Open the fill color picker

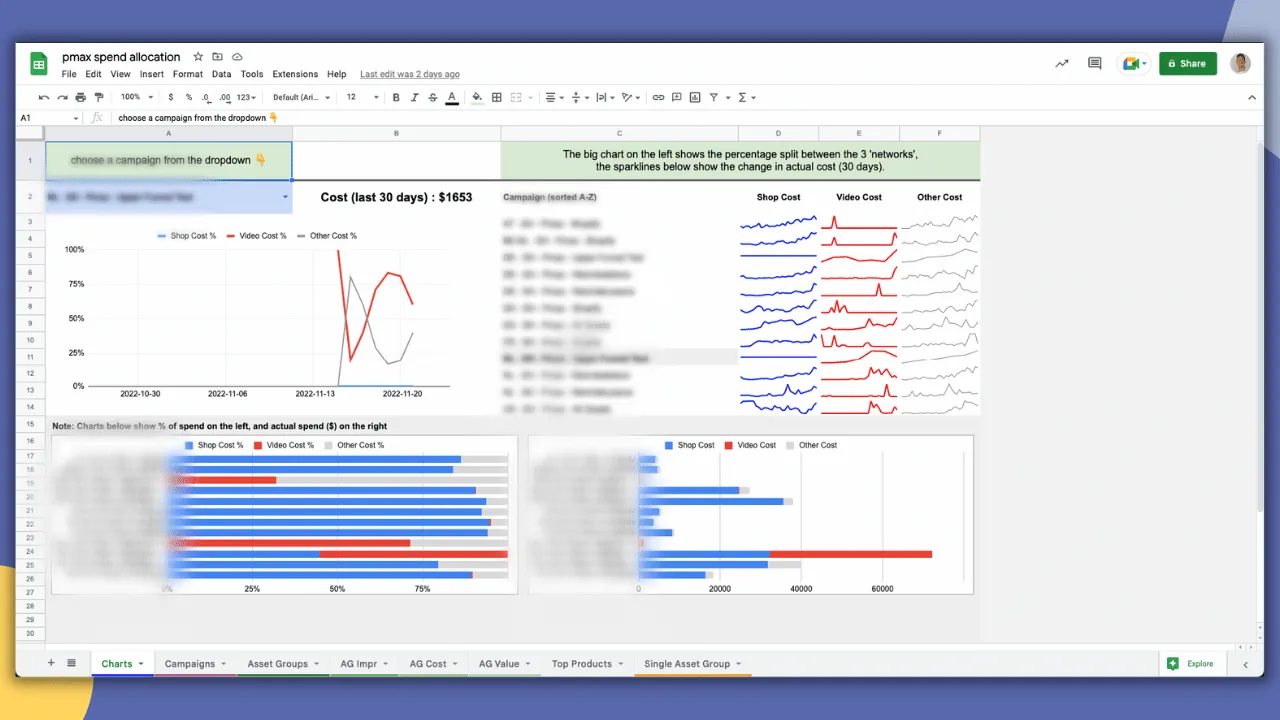(477, 97)
